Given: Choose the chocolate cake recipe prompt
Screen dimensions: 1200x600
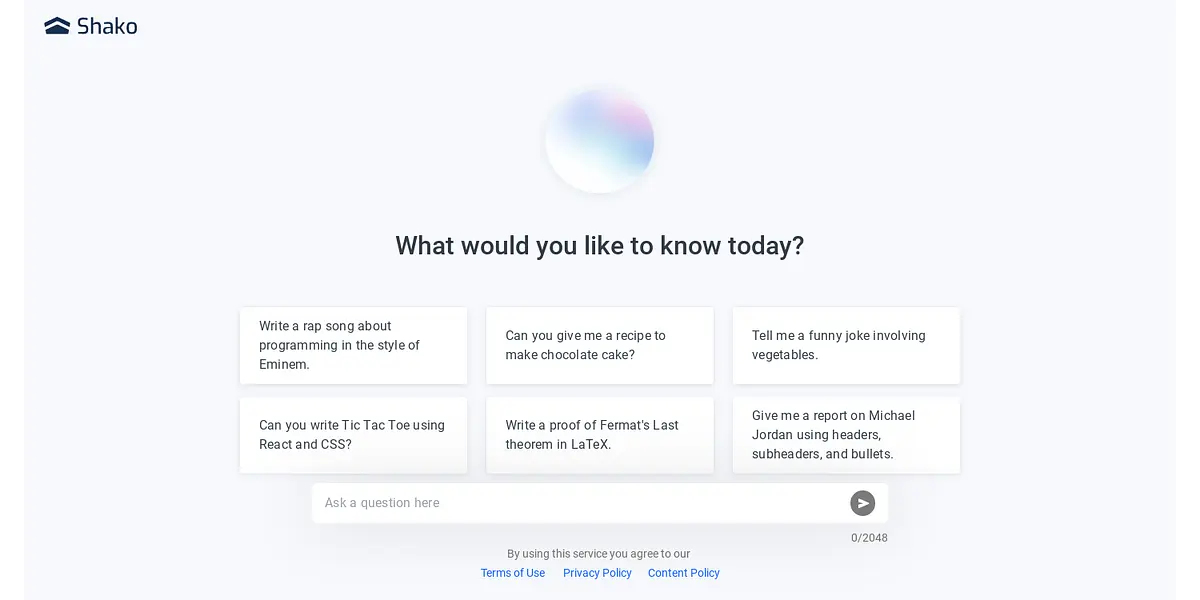Looking at the screenshot, I should pos(599,345).
